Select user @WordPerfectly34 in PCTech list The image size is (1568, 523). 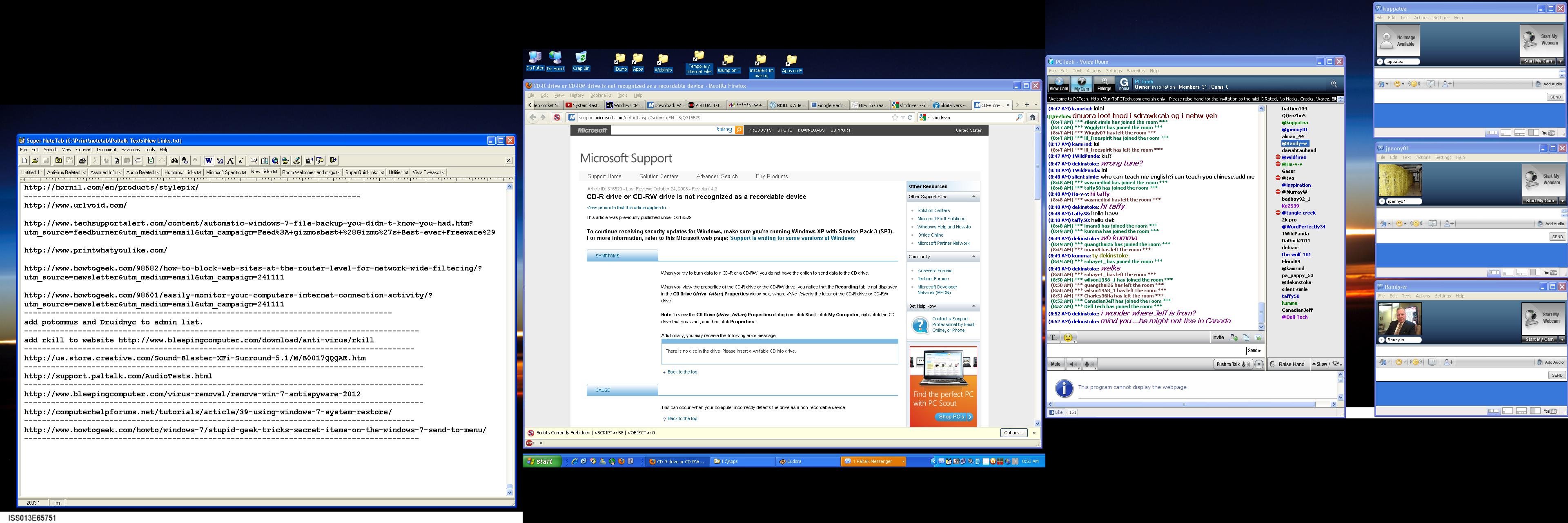click(x=1303, y=226)
